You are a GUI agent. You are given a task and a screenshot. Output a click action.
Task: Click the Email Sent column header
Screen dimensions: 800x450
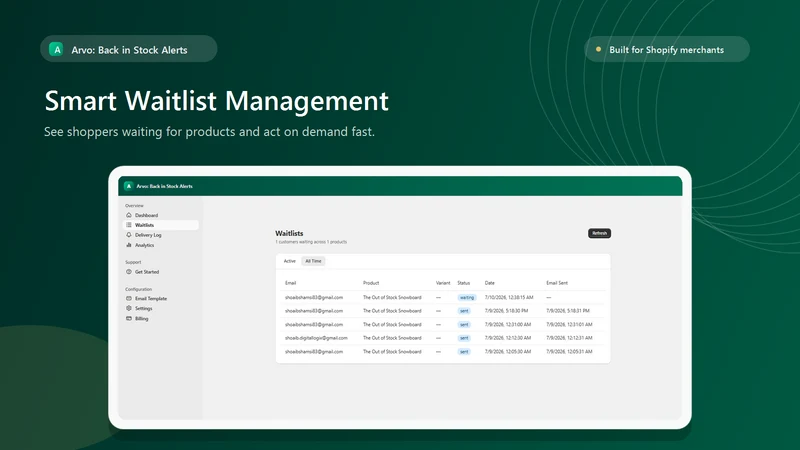[x=557, y=283]
